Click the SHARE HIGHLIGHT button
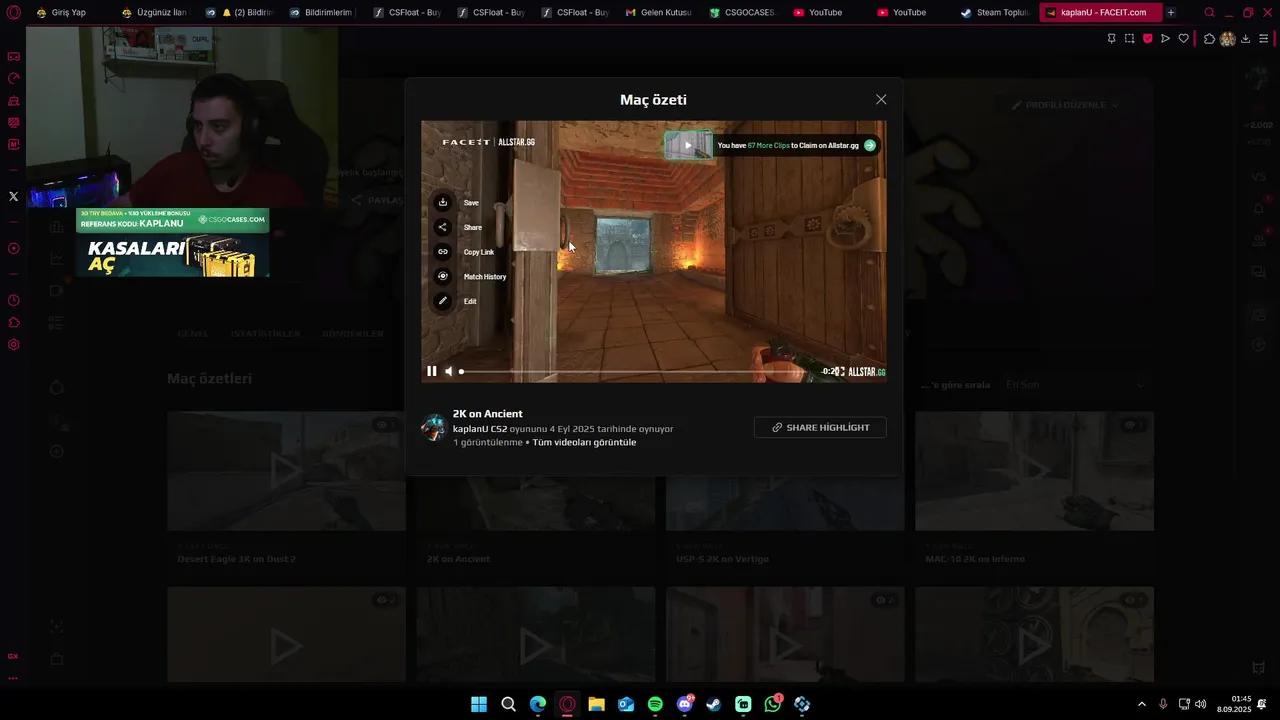 tap(820, 427)
